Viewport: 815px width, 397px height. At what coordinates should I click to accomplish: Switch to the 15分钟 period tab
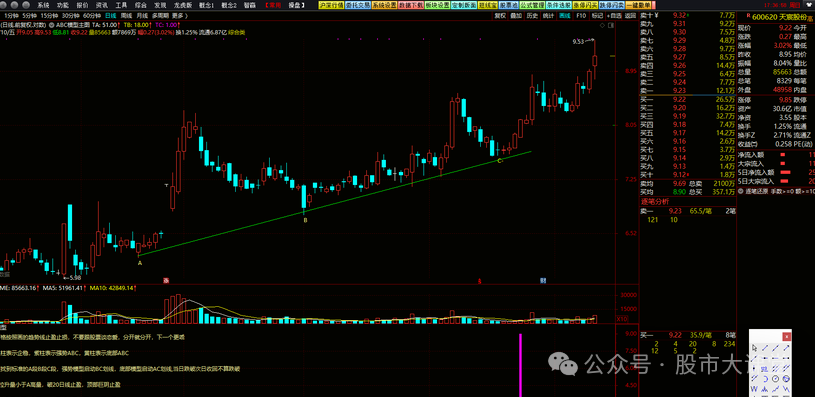49,16
